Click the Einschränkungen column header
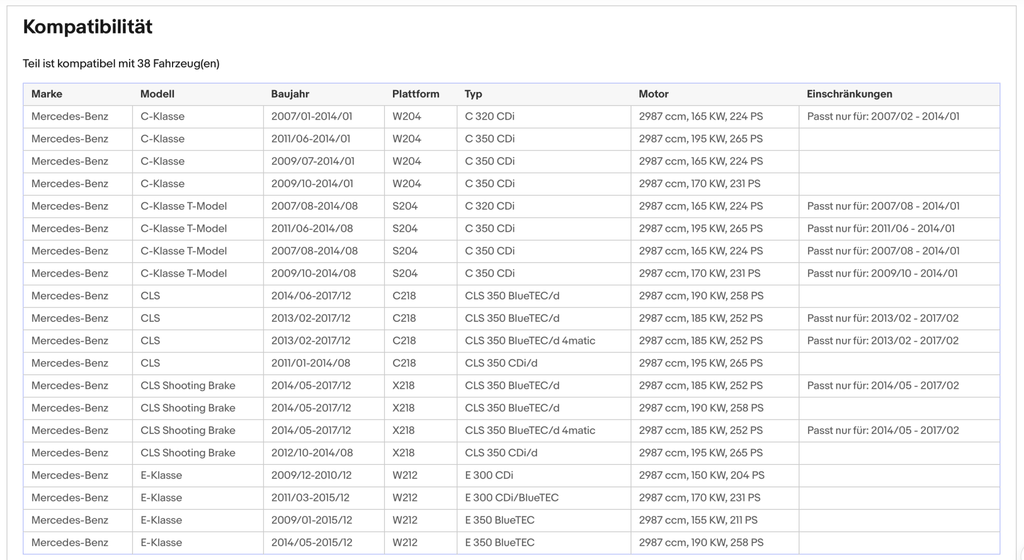 coord(849,94)
